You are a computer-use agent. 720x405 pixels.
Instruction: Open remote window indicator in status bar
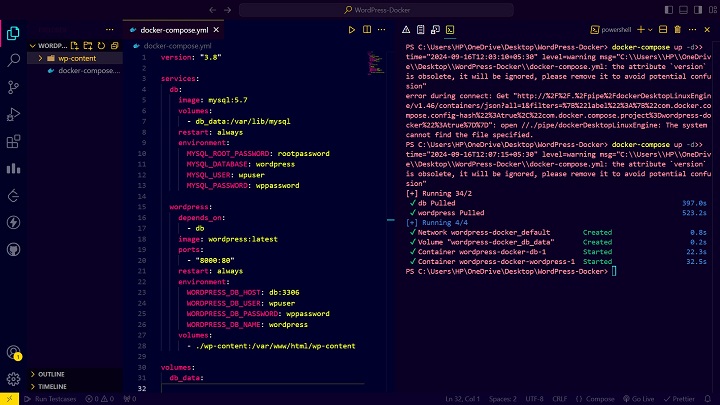click(9, 399)
